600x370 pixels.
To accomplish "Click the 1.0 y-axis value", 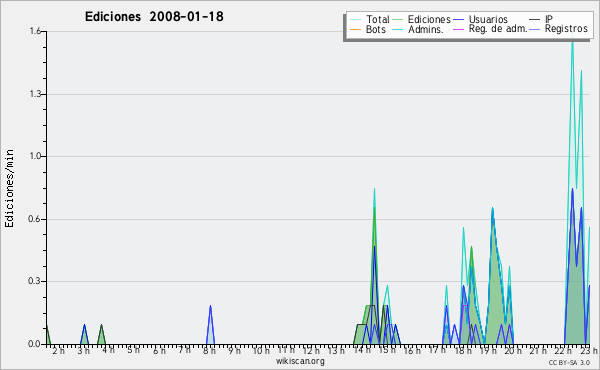I will click(x=35, y=156).
